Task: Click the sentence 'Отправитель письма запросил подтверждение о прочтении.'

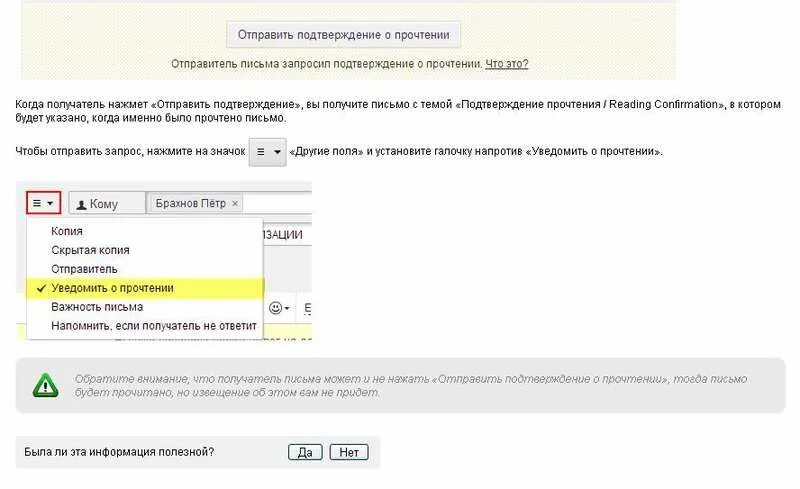Action: tap(327, 64)
